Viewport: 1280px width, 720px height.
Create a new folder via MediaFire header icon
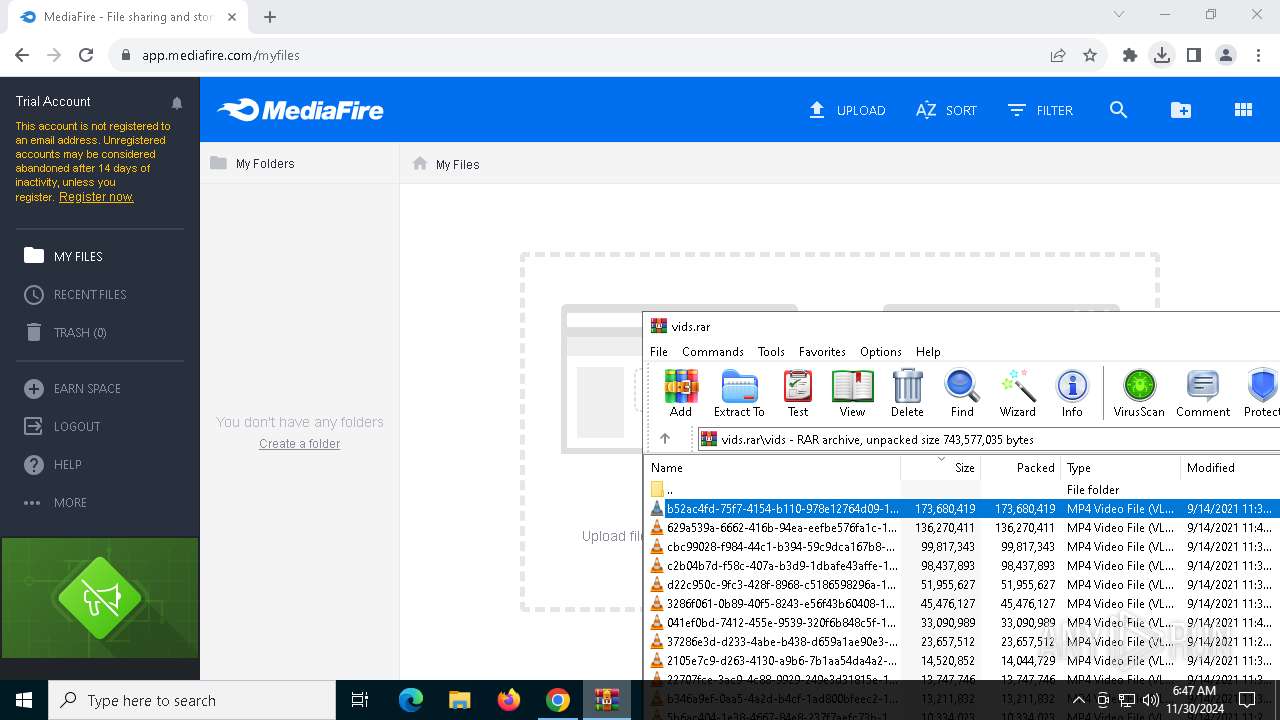[1181, 110]
